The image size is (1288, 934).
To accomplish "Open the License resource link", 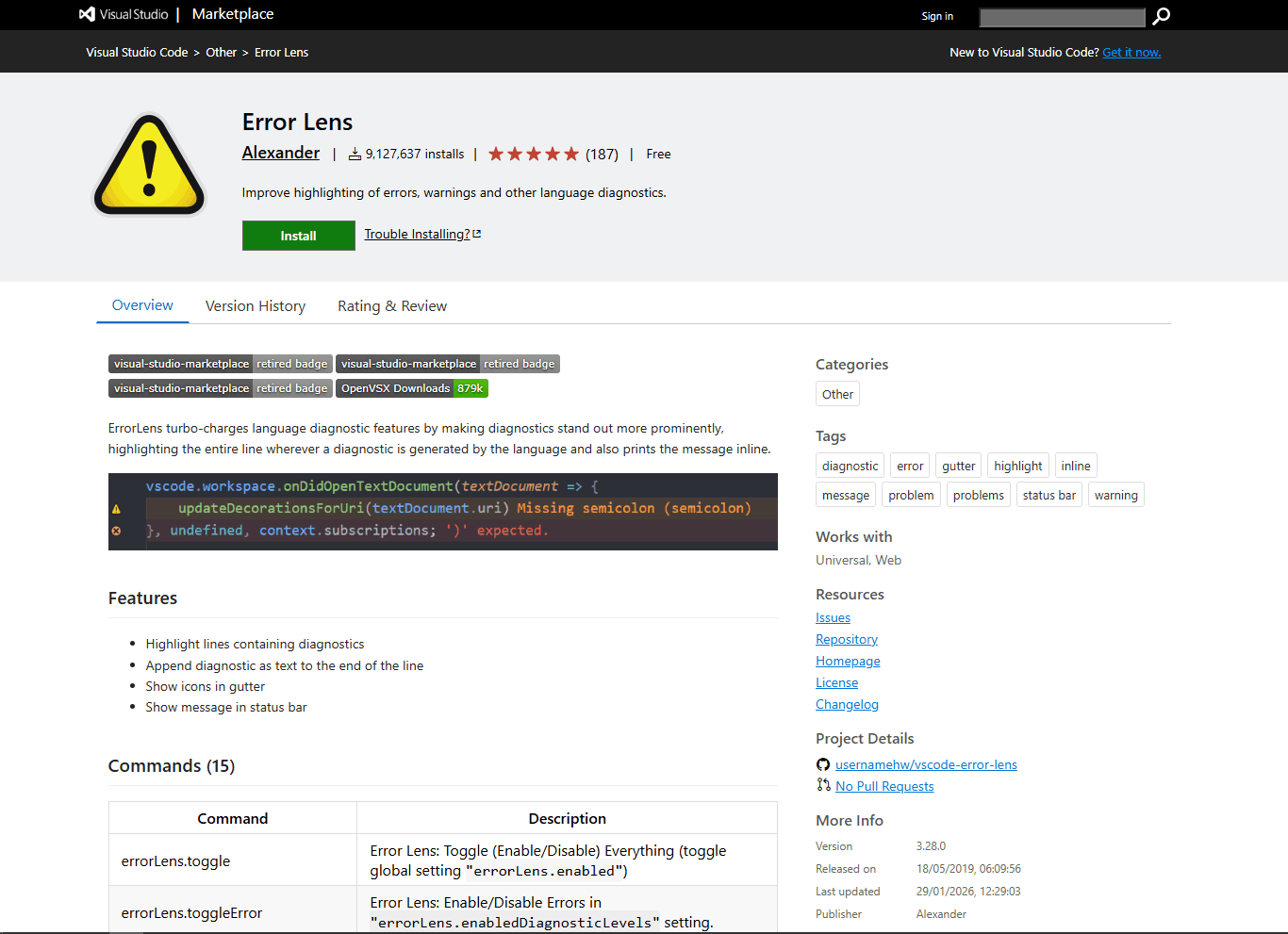I will pyautogui.click(x=837, y=682).
